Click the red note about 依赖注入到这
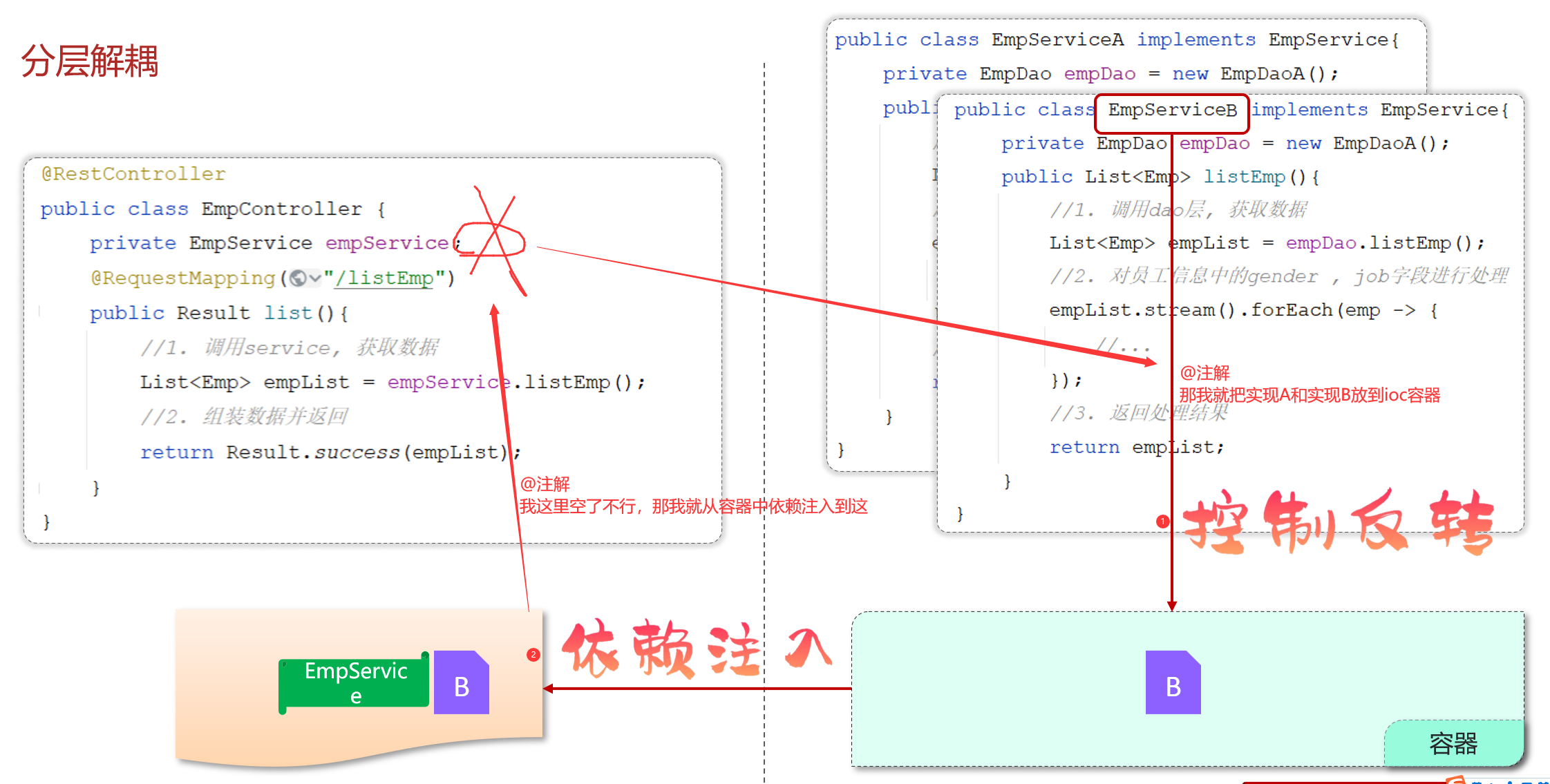1550x784 pixels. pos(693,506)
